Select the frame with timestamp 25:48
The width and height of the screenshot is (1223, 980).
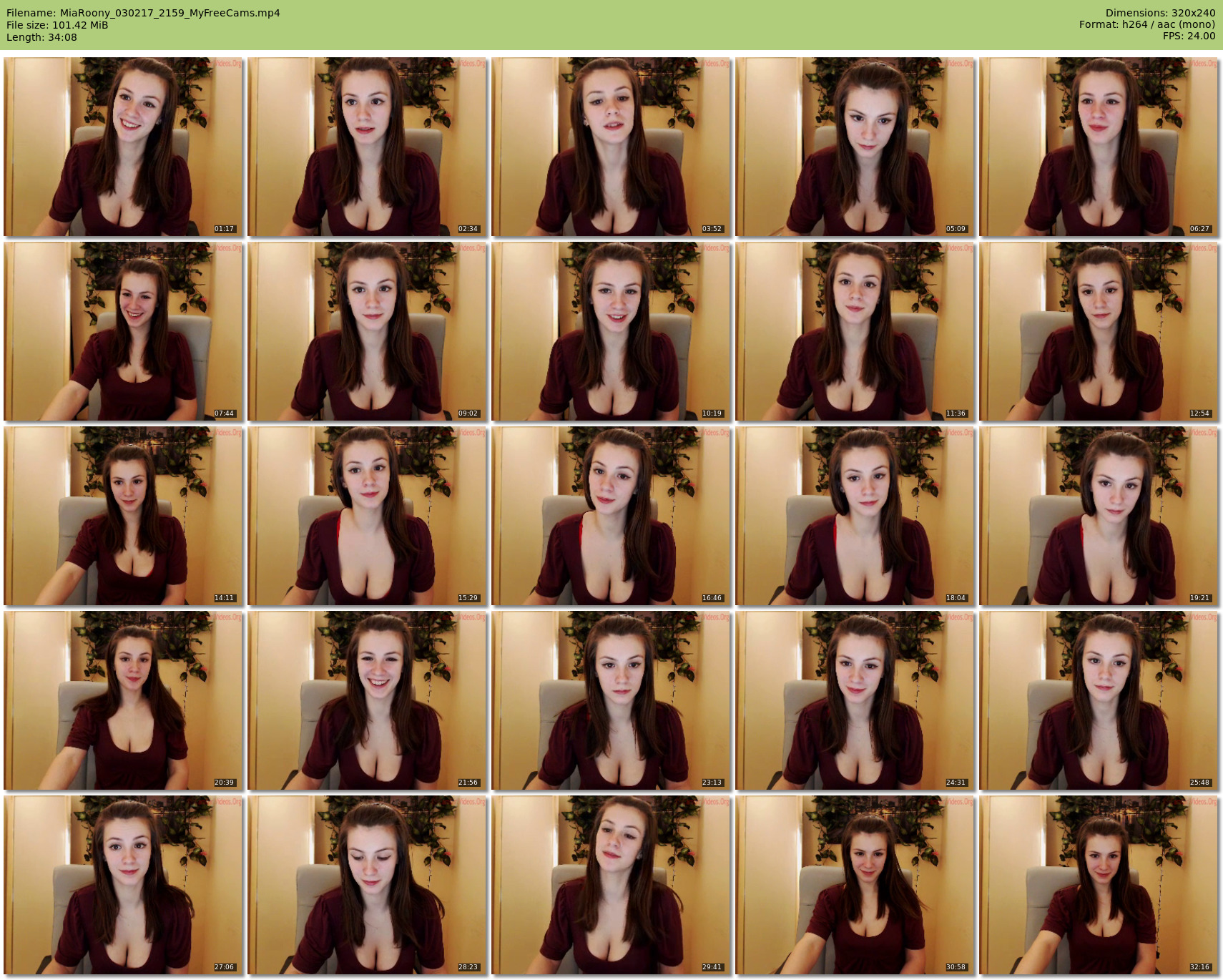click(1099, 700)
